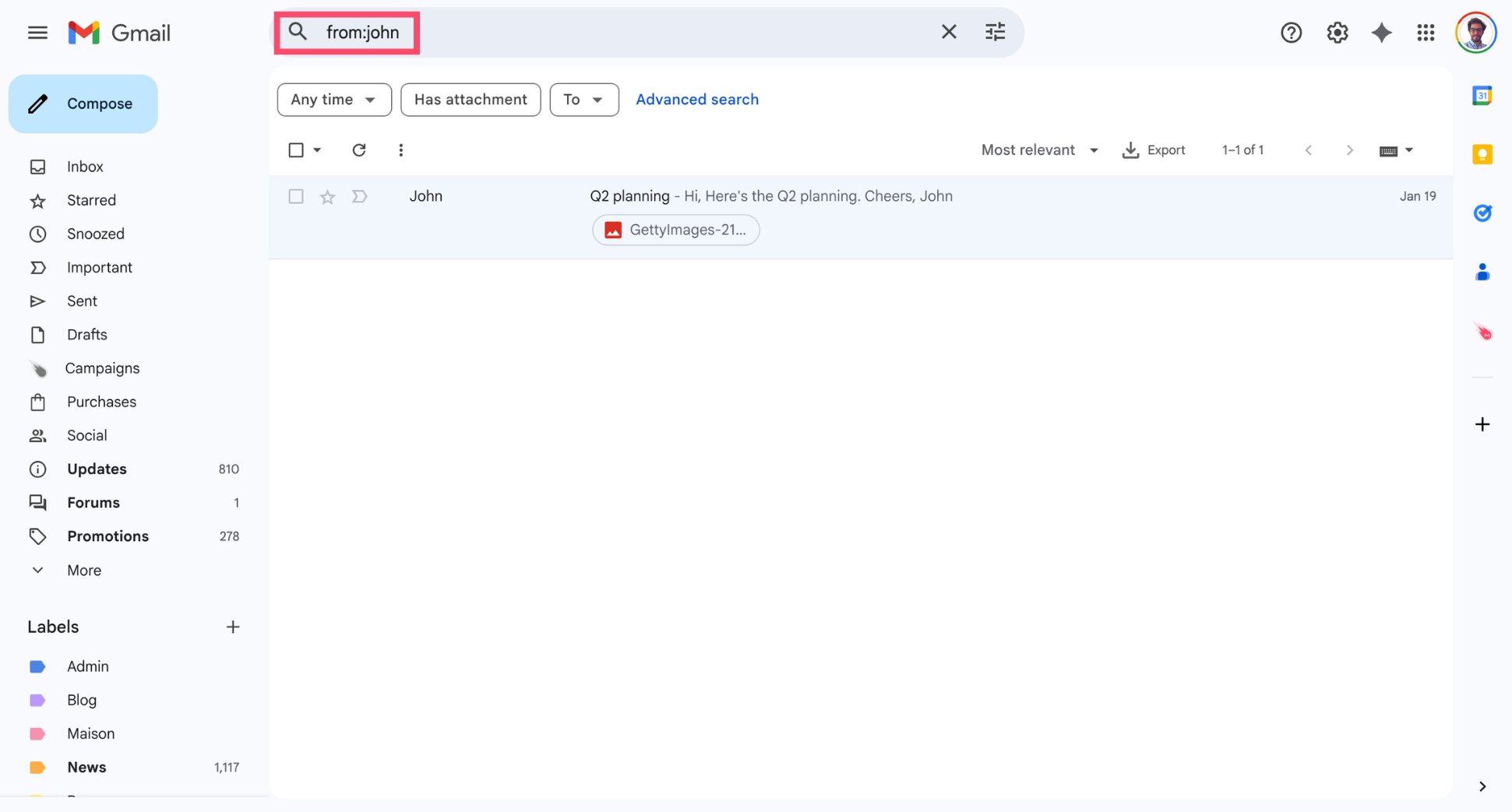Open Advanced search options

tap(696, 99)
